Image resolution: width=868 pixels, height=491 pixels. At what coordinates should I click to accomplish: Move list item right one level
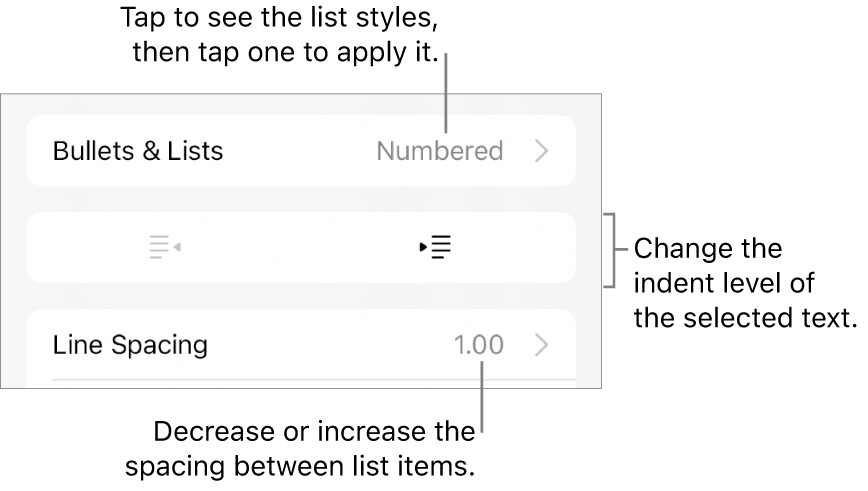tap(436, 247)
